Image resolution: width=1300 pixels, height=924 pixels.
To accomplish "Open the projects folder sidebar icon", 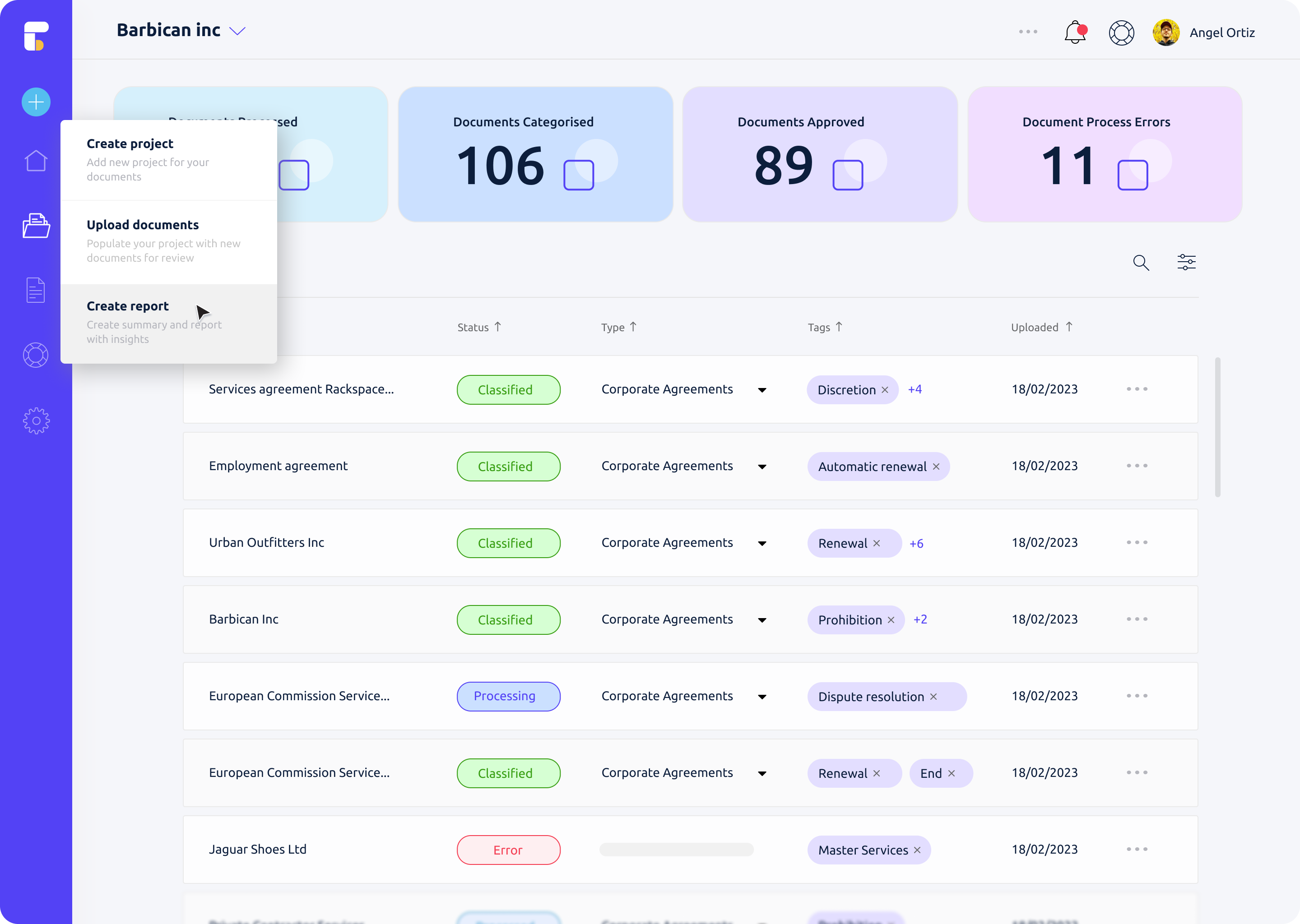I will (x=36, y=226).
